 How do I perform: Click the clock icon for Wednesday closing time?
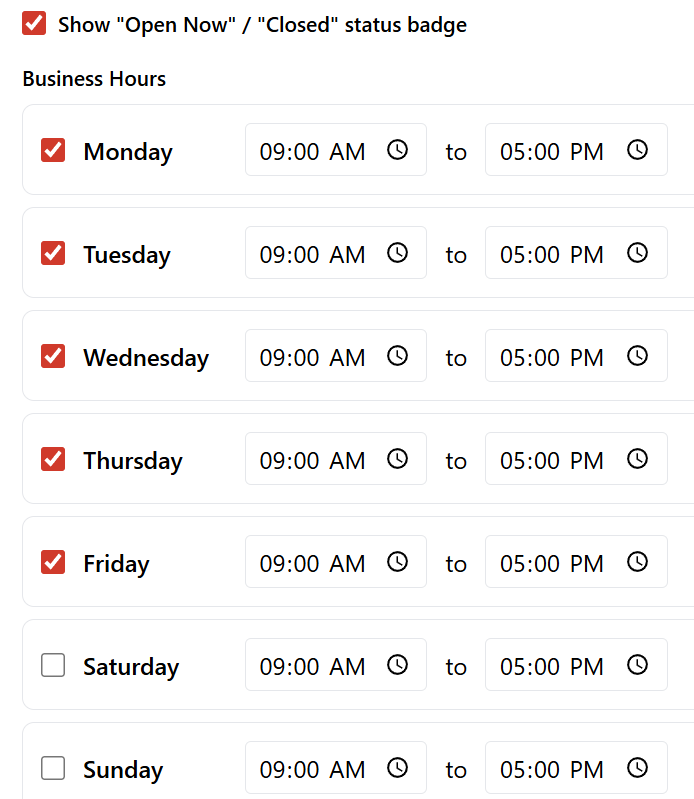point(638,356)
